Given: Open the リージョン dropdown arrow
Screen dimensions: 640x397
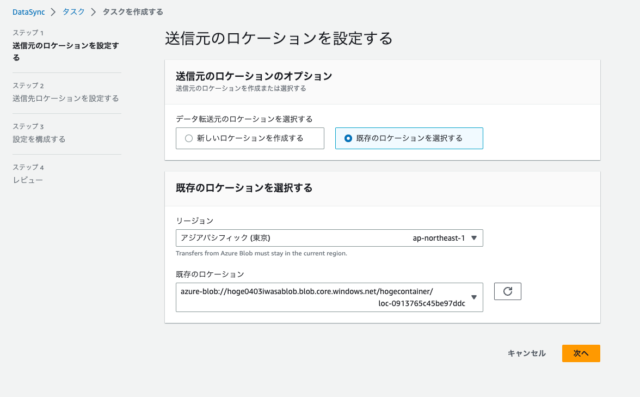Looking at the screenshot, I should pos(474,238).
